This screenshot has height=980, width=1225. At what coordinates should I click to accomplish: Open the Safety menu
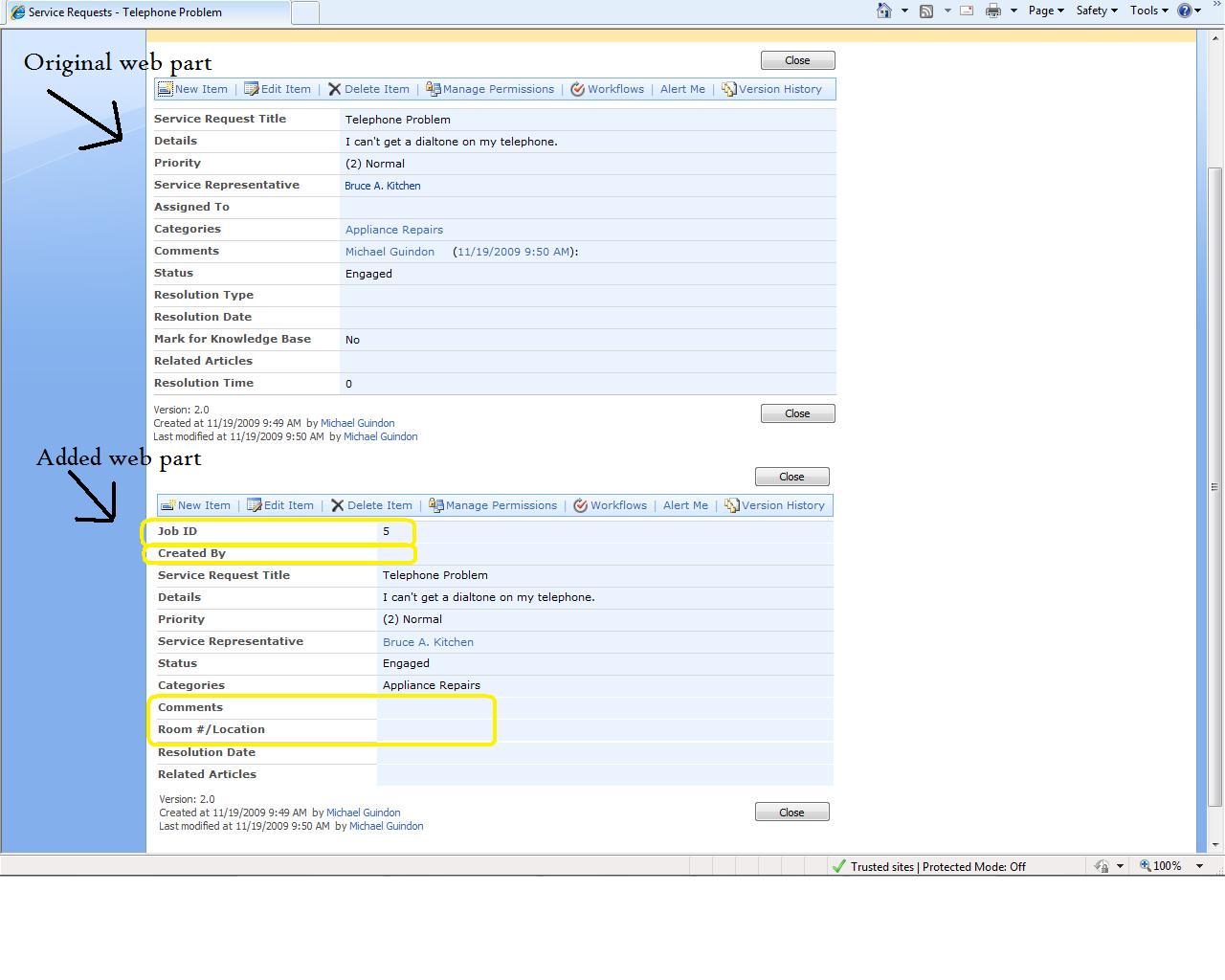click(x=1096, y=11)
